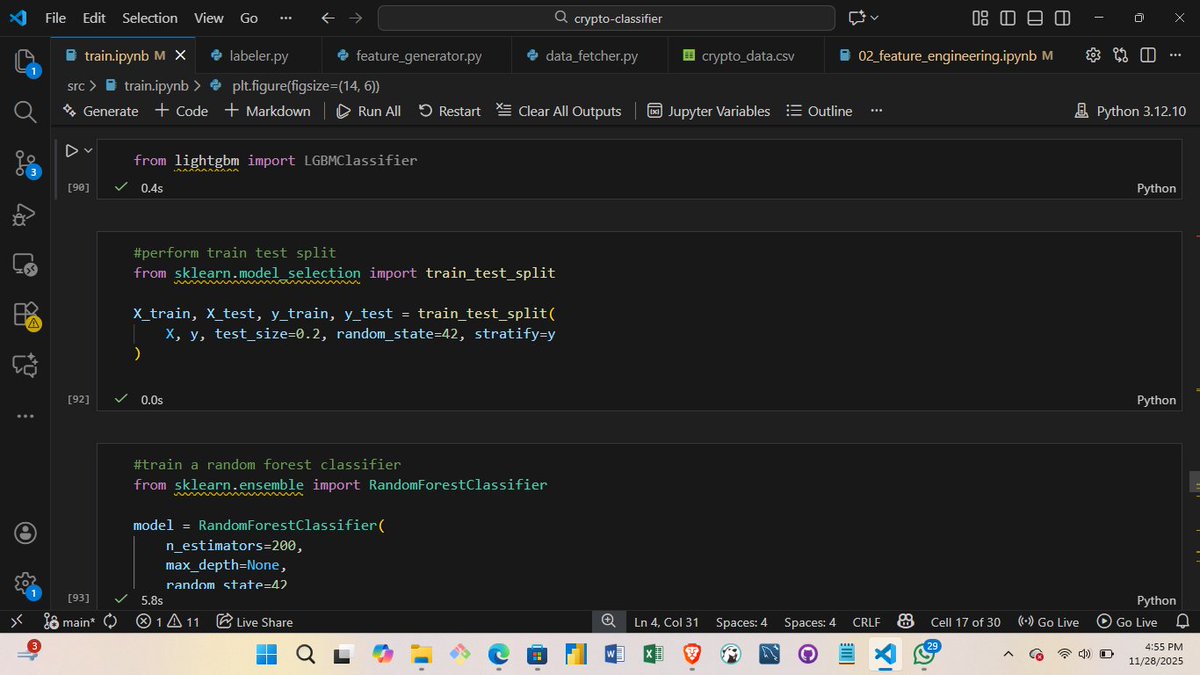Open the Selection menu
Screen dimensions: 1200x675
(x=150, y=18)
